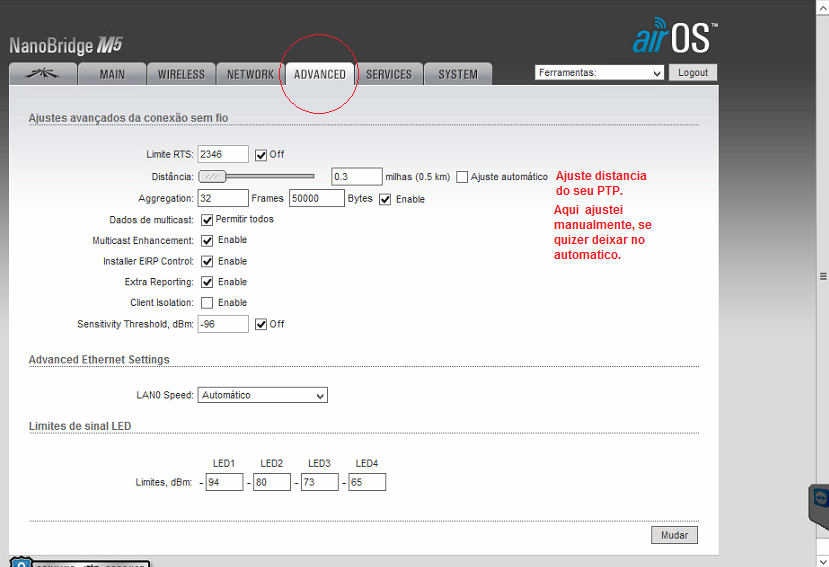Screen dimensions: 829x567
Task: Click the Limite RTS input field
Action: (223, 154)
